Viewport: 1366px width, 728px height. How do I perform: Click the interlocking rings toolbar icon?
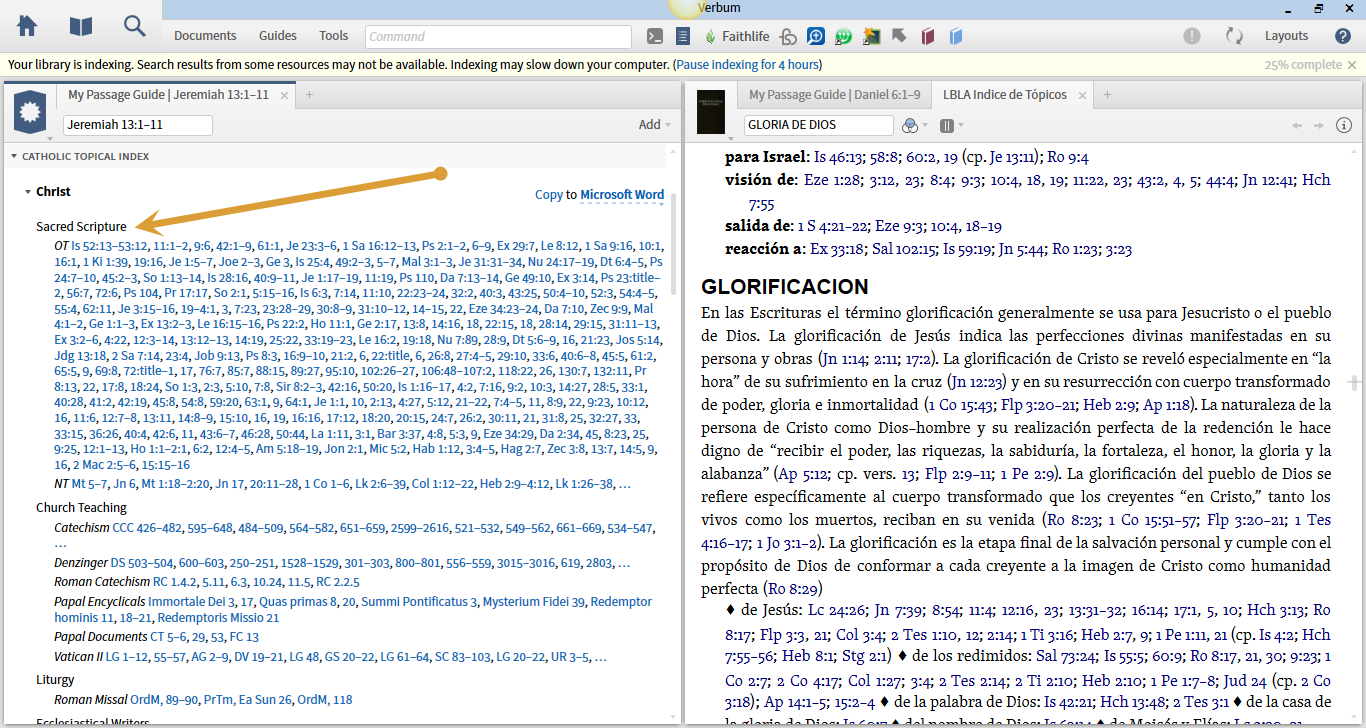click(789, 37)
